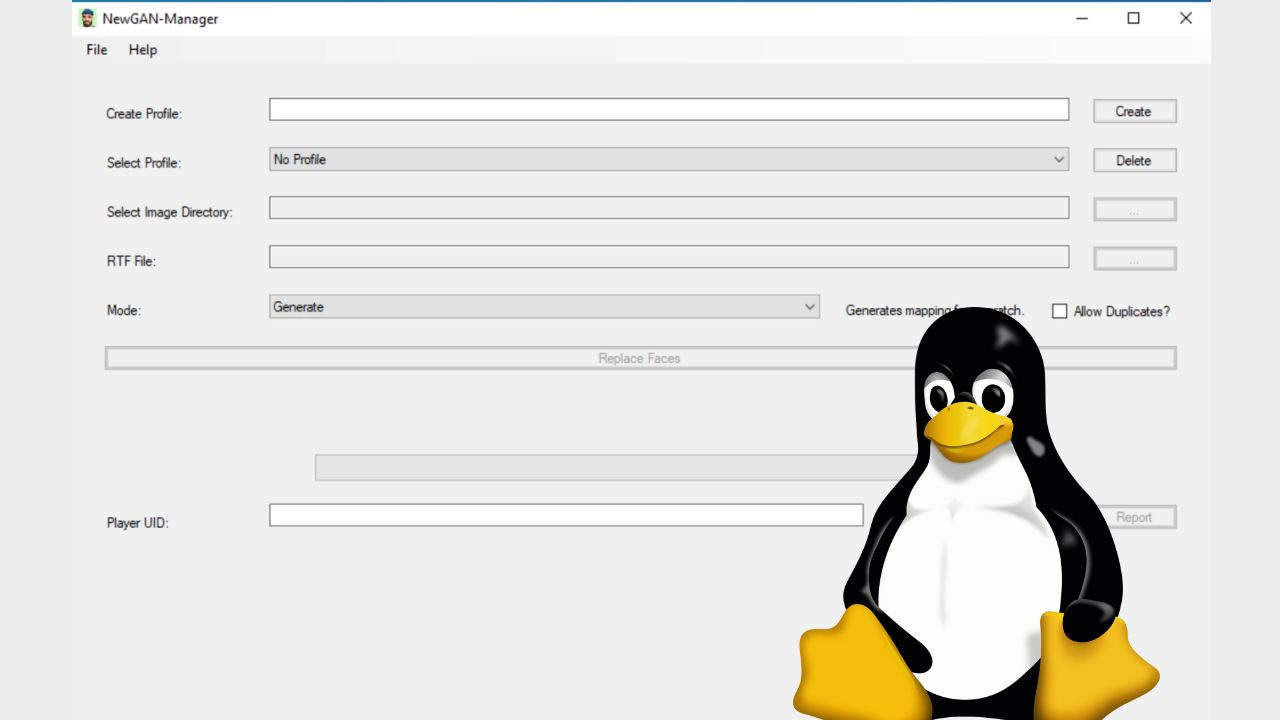
Task: Click the Delete button next to Select Profile
Action: point(1134,160)
